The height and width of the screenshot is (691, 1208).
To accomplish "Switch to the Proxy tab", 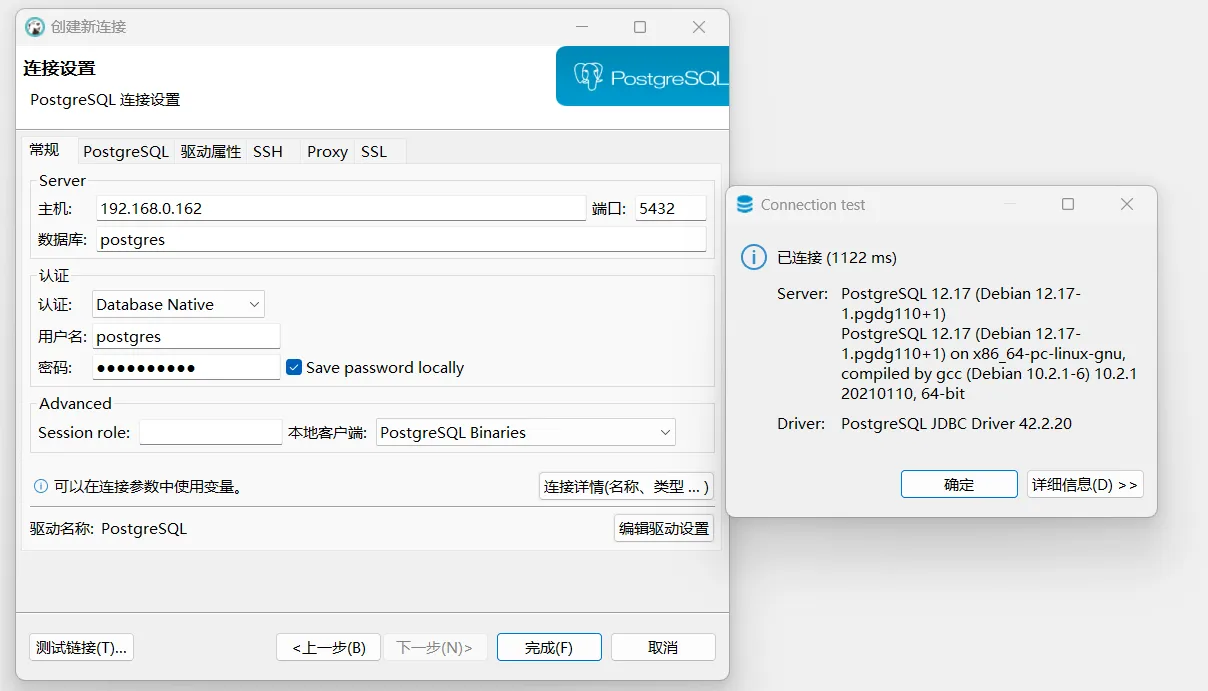I will coord(326,151).
